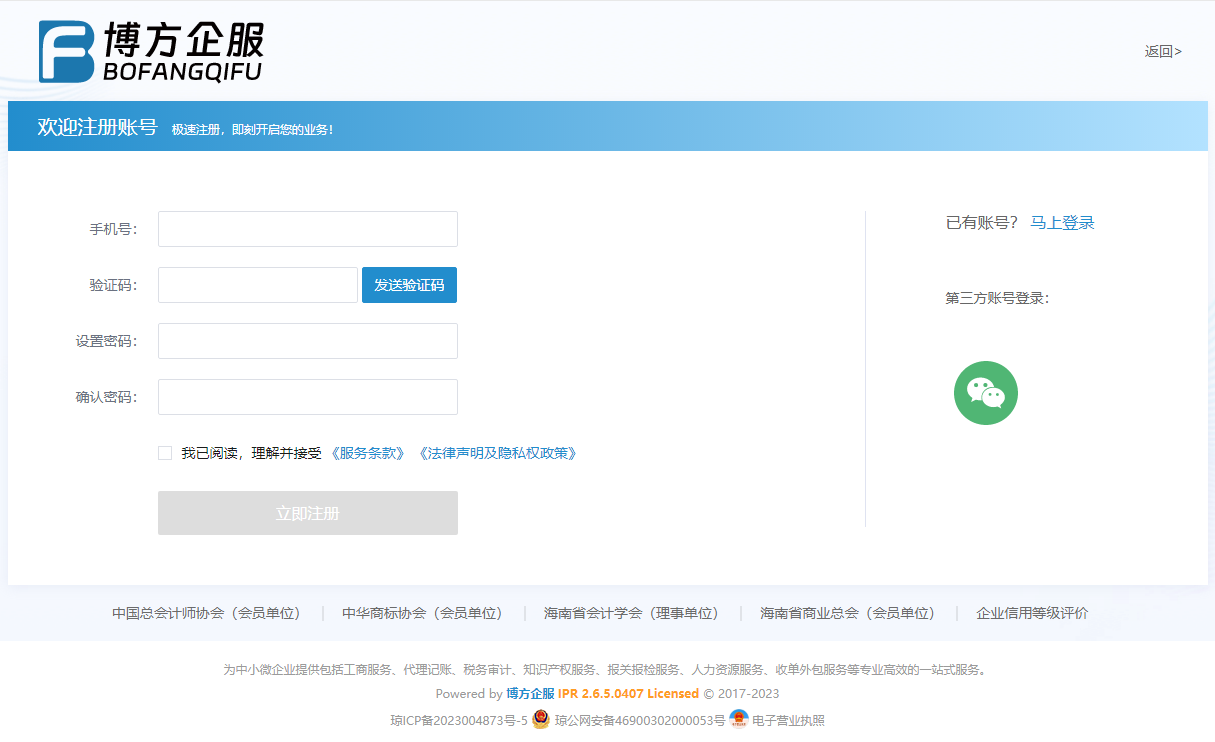The height and width of the screenshot is (742, 1215).
Task: Click the 琼ICP备2023004873号-5 link
Action: [458, 720]
